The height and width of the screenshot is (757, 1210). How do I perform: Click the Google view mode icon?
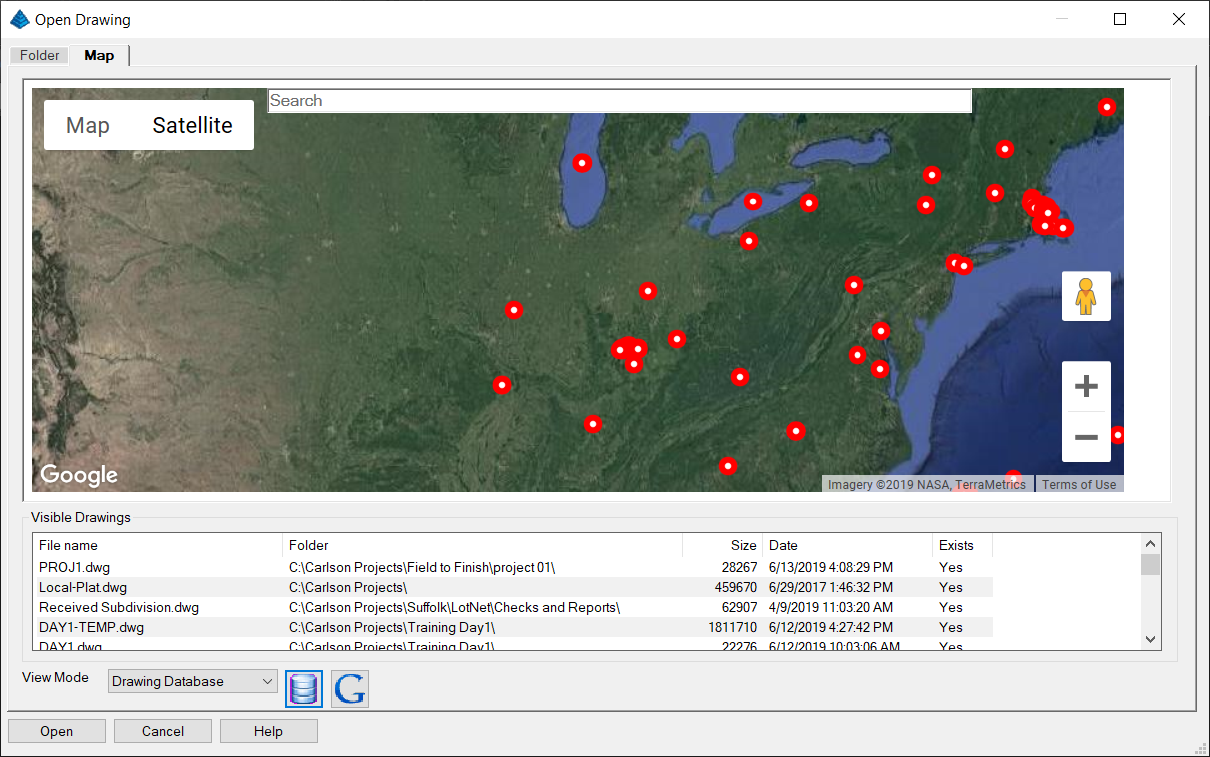pyautogui.click(x=350, y=689)
